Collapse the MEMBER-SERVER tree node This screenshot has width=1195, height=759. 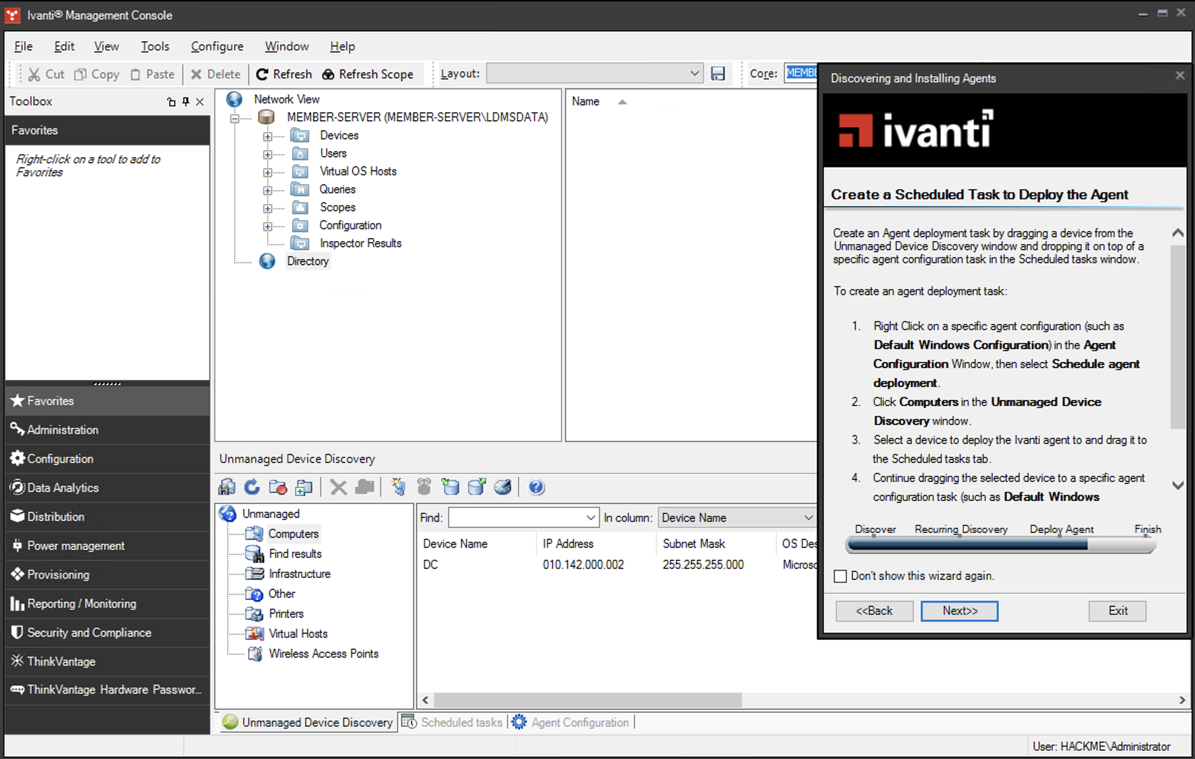235,118
